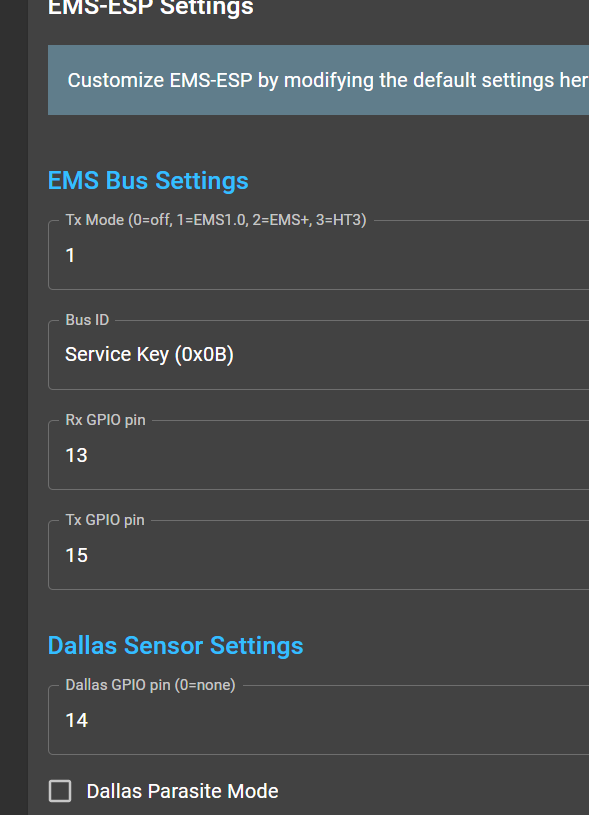Edit the Dallas GPIO pin value

coord(300,720)
